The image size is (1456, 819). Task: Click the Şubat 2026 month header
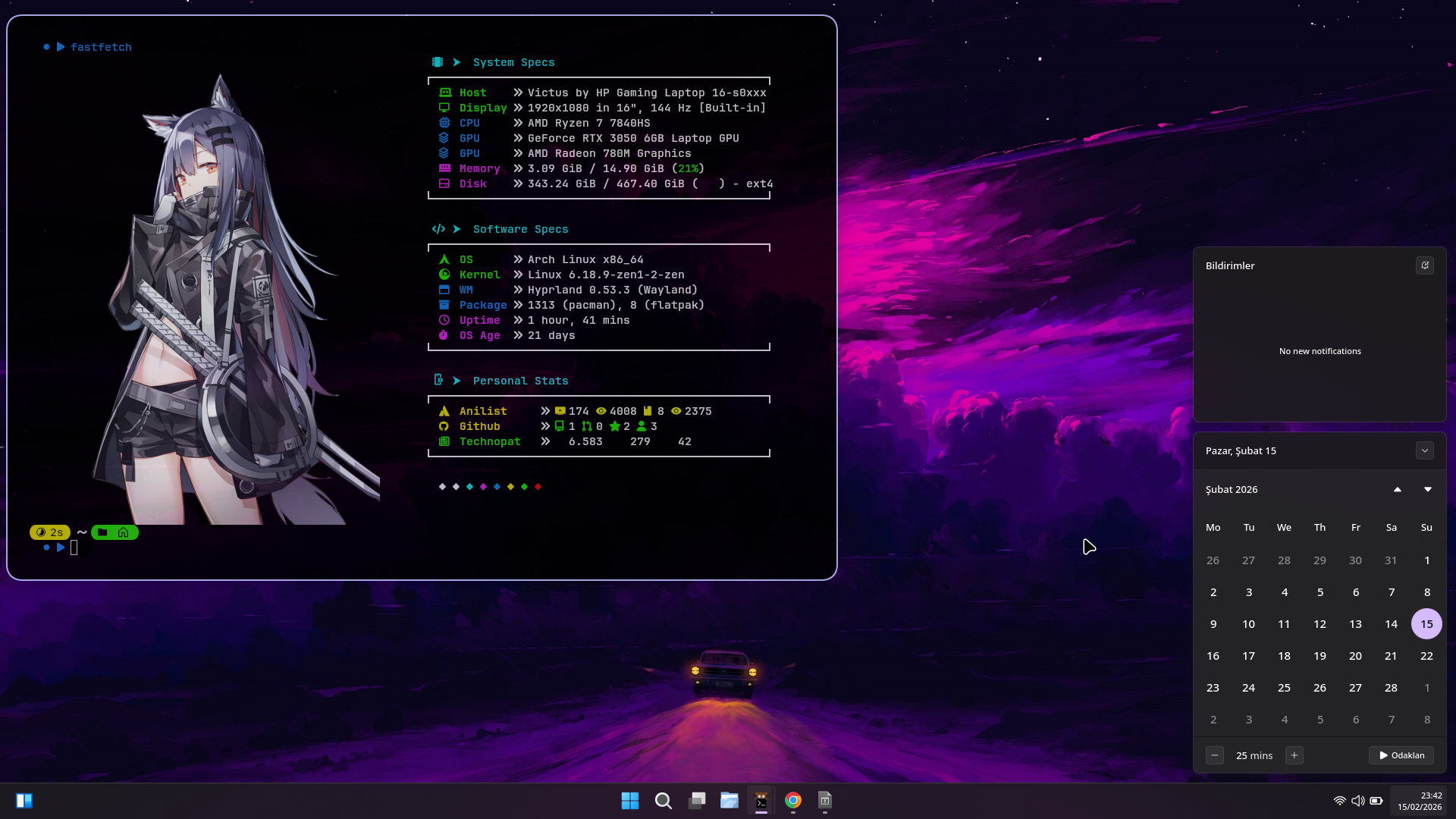[x=1232, y=489]
